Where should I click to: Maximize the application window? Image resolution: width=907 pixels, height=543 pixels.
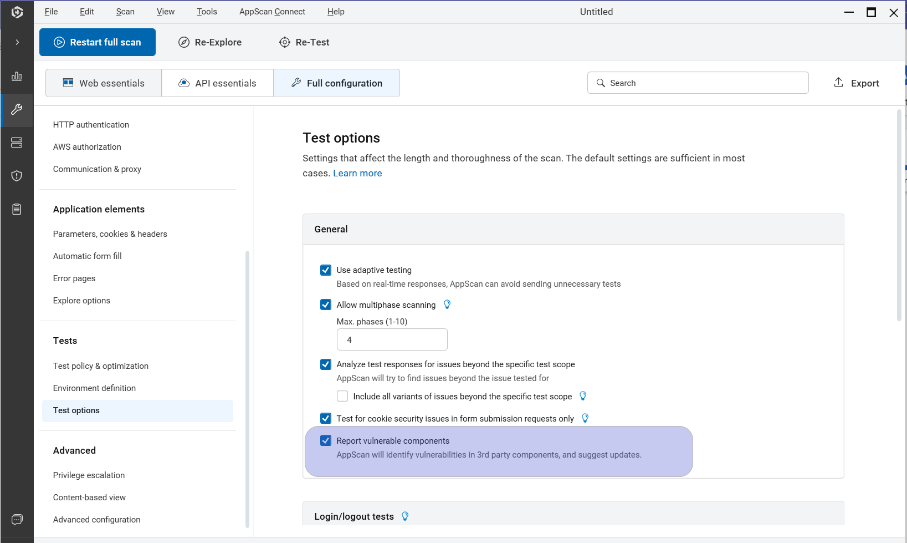871,12
